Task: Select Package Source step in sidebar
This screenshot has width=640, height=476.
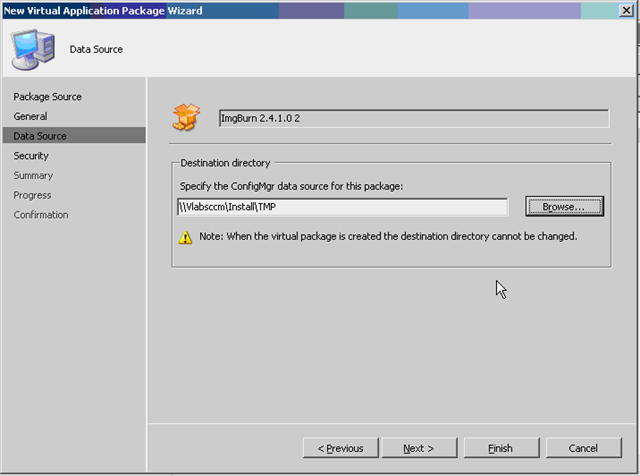Action: tap(47, 97)
